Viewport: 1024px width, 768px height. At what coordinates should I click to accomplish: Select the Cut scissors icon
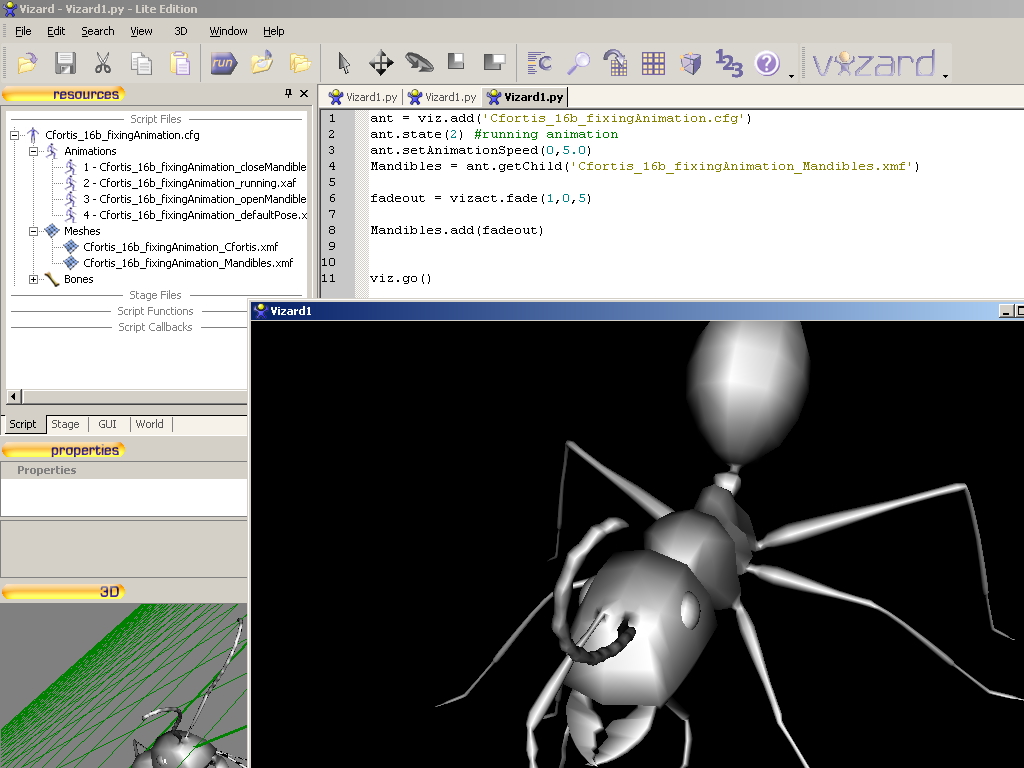[102, 64]
